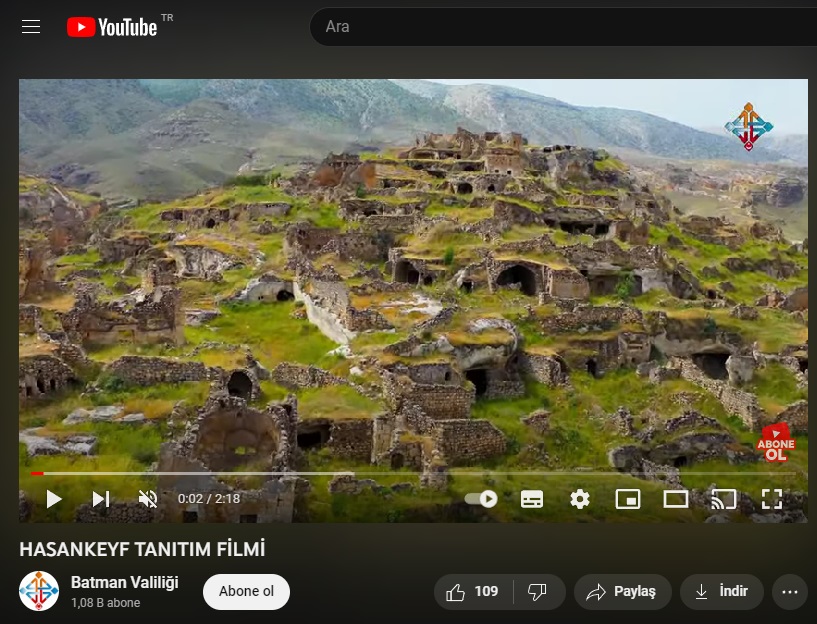Dislike the video
817x624 pixels.
pos(539,591)
